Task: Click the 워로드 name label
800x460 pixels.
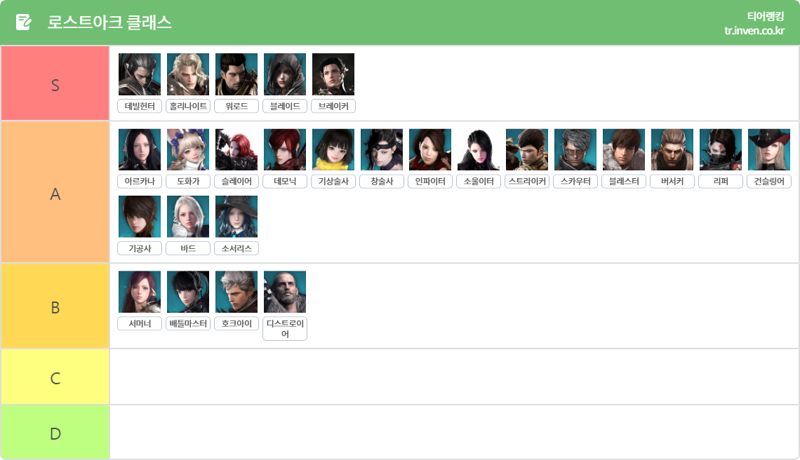Action: pyautogui.click(x=236, y=106)
